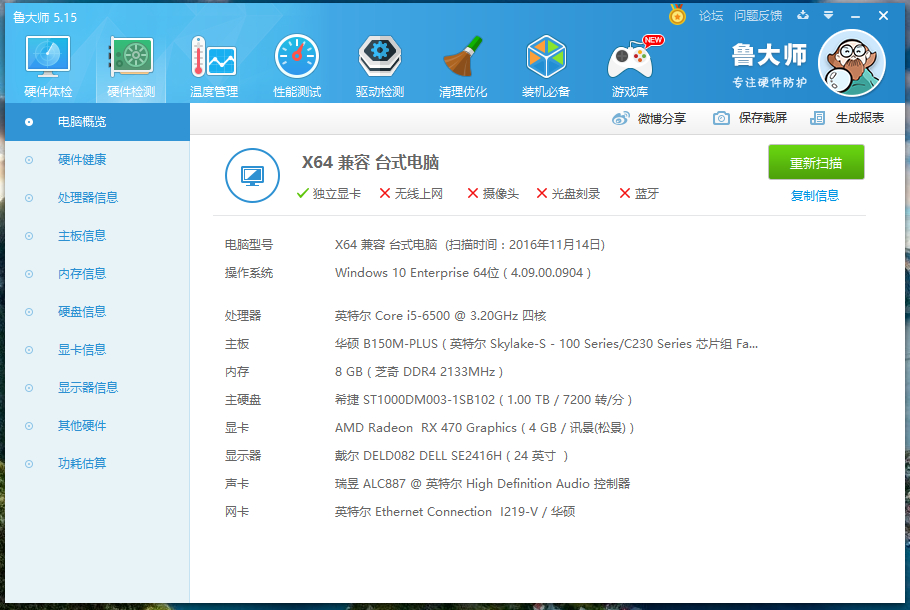Open the title bar dropdown menu arrow
Screen dimensions: 910x610
[x=829, y=15]
